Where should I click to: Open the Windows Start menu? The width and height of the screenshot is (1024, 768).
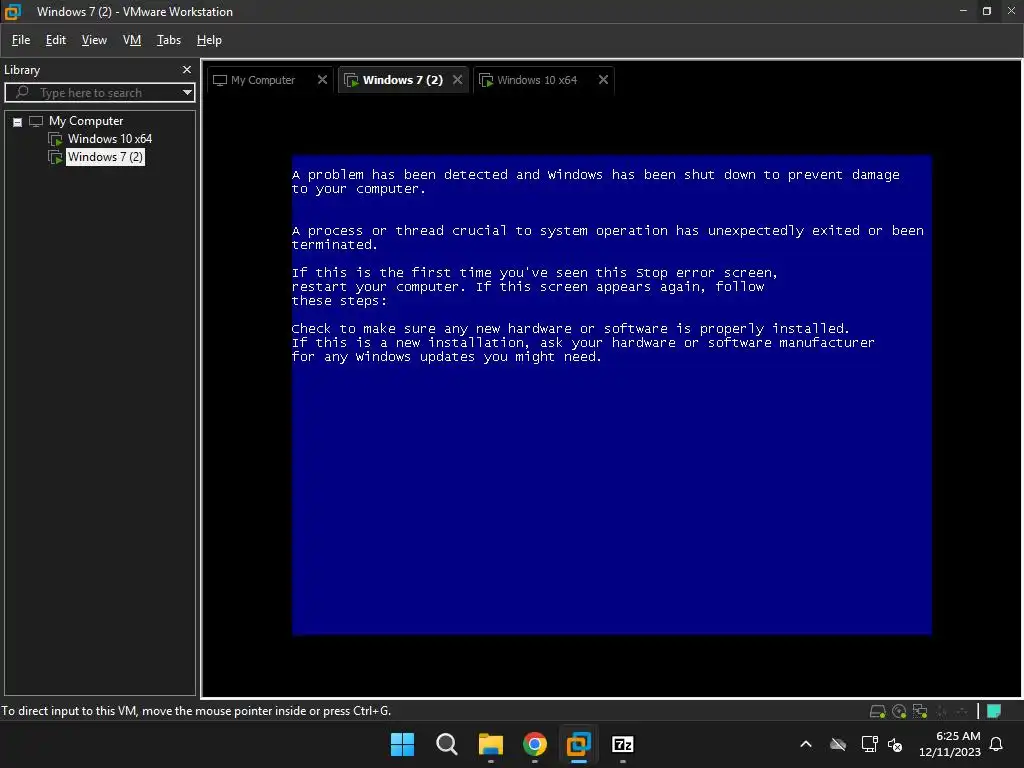pyautogui.click(x=402, y=744)
